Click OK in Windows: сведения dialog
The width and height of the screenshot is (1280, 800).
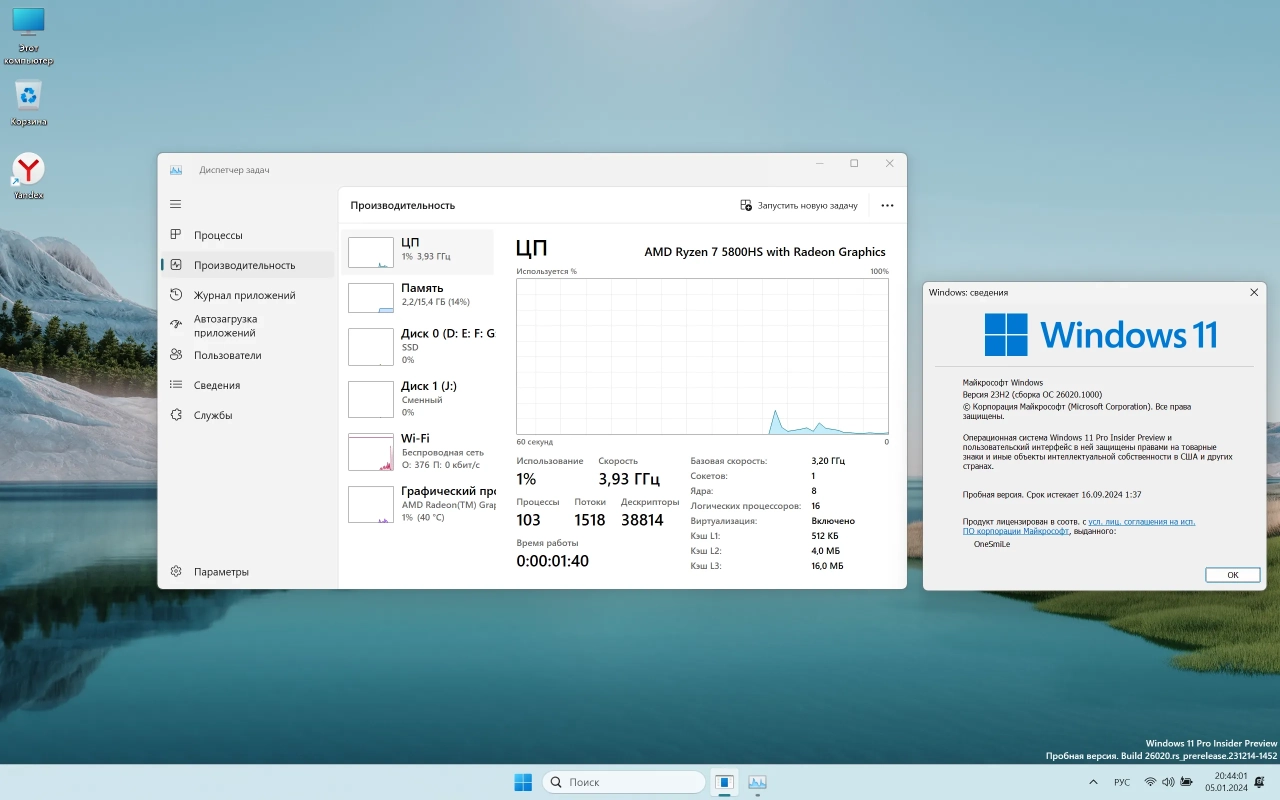click(x=1233, y=575)
